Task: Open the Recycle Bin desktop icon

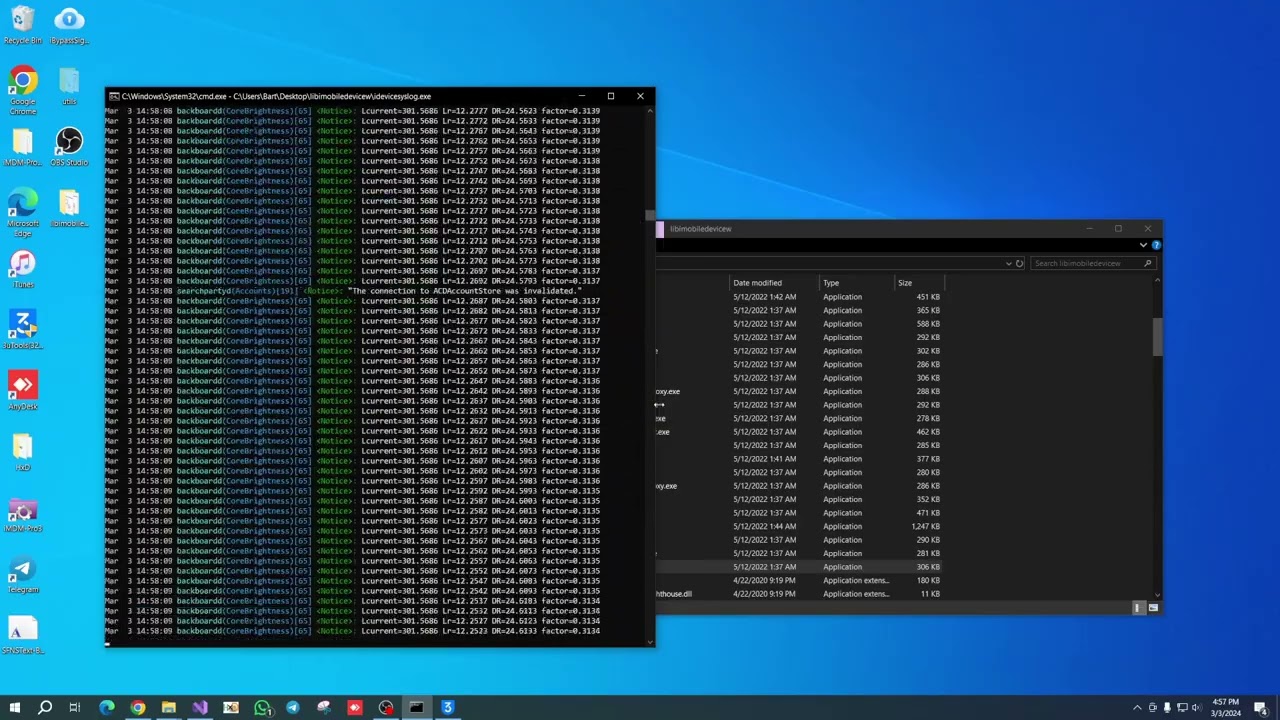Action: pos(22,25)
